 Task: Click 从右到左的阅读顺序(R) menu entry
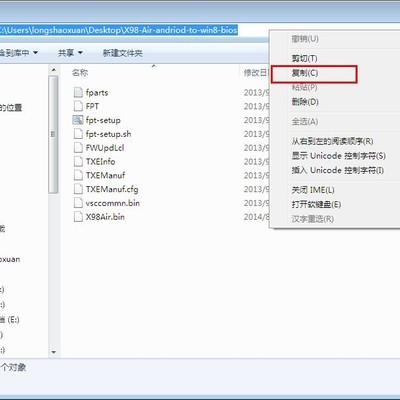tap(332, 141)
